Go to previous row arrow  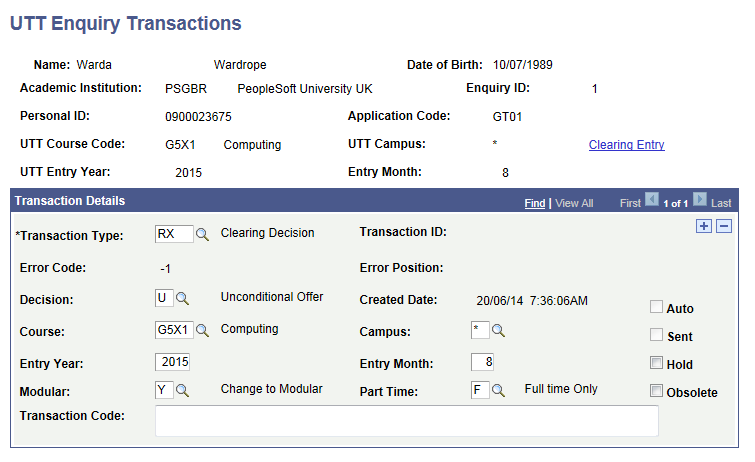pos(652,201)
